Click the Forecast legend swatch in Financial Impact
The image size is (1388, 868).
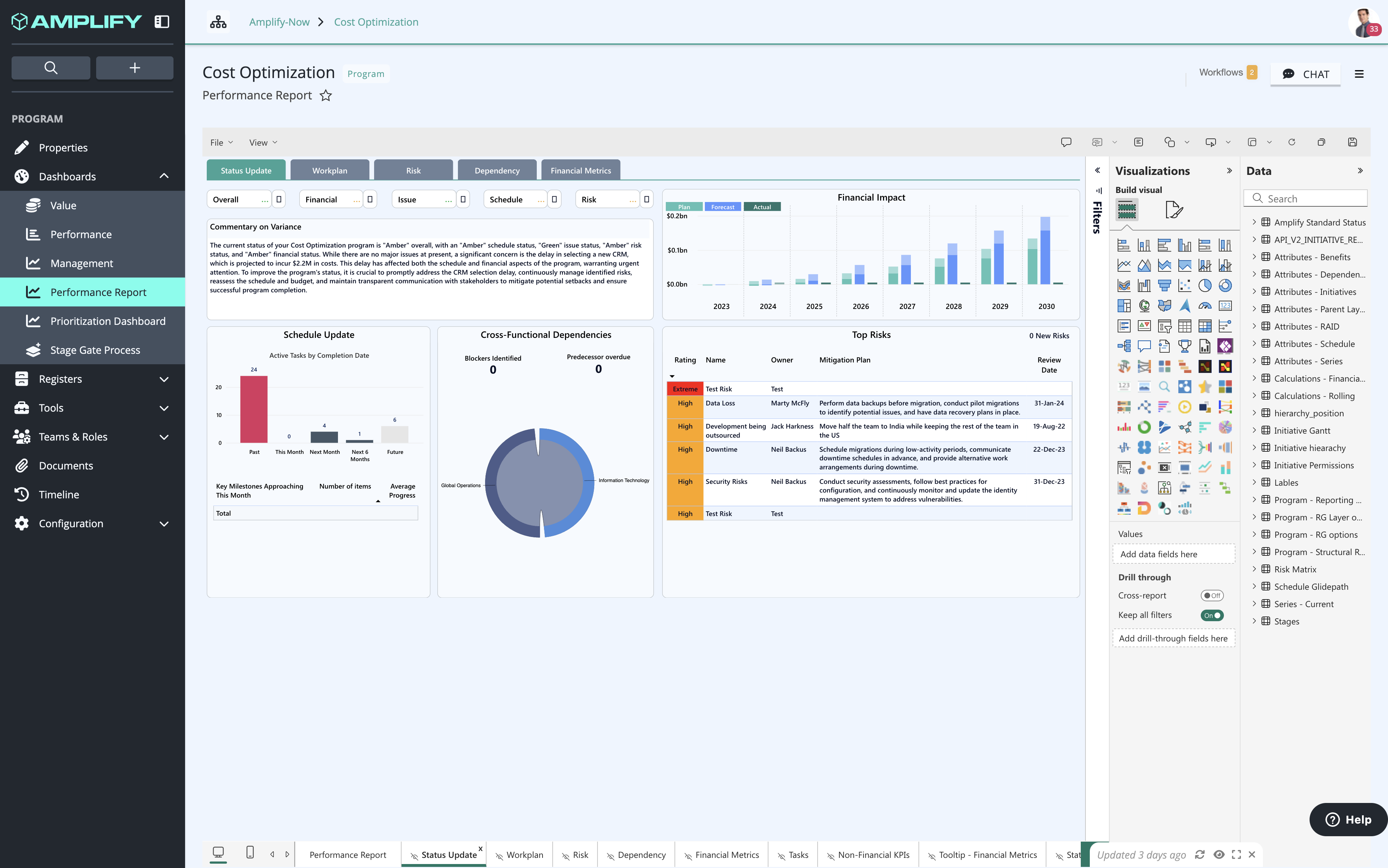pyautogui.click(x=723, y=207)
